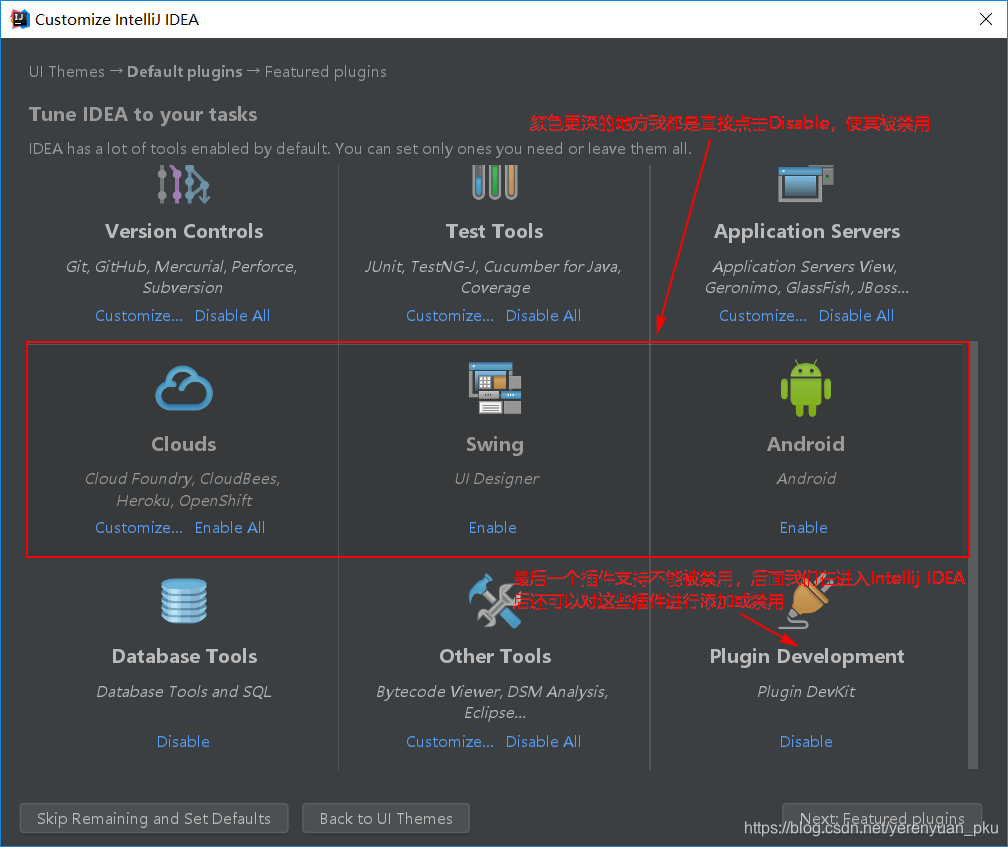Click the Database Tools cylinder icon
The width and height of the screenshot is (1008, 847).
[184, 601]
